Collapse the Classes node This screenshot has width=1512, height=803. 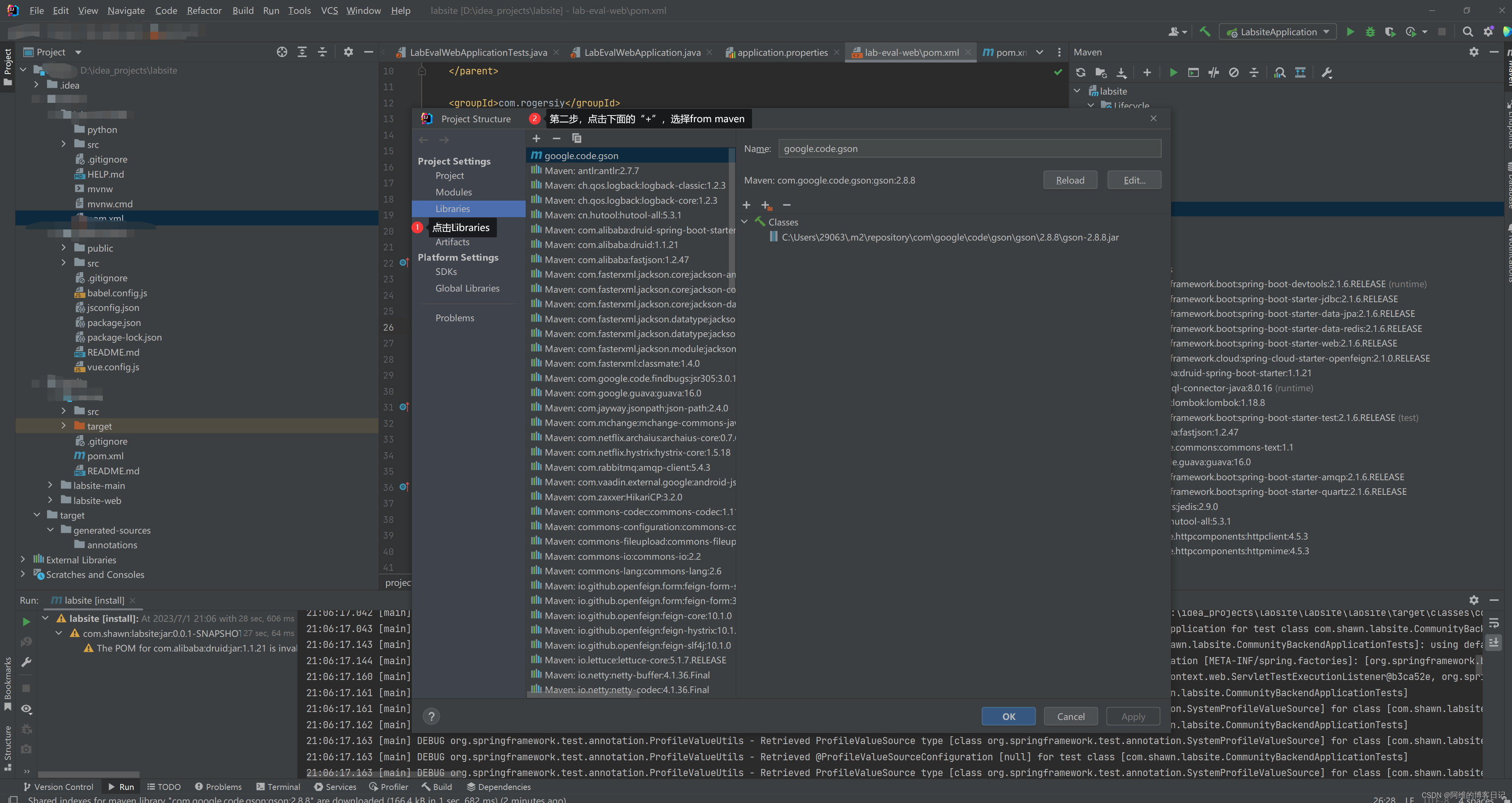744,222
